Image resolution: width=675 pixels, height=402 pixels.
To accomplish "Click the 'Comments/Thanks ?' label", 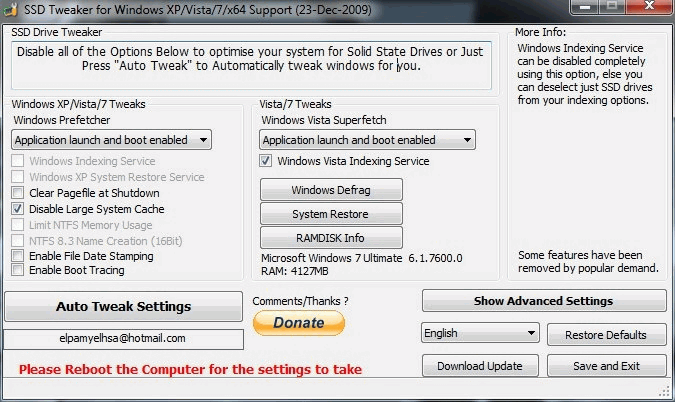I will point(300,301).
